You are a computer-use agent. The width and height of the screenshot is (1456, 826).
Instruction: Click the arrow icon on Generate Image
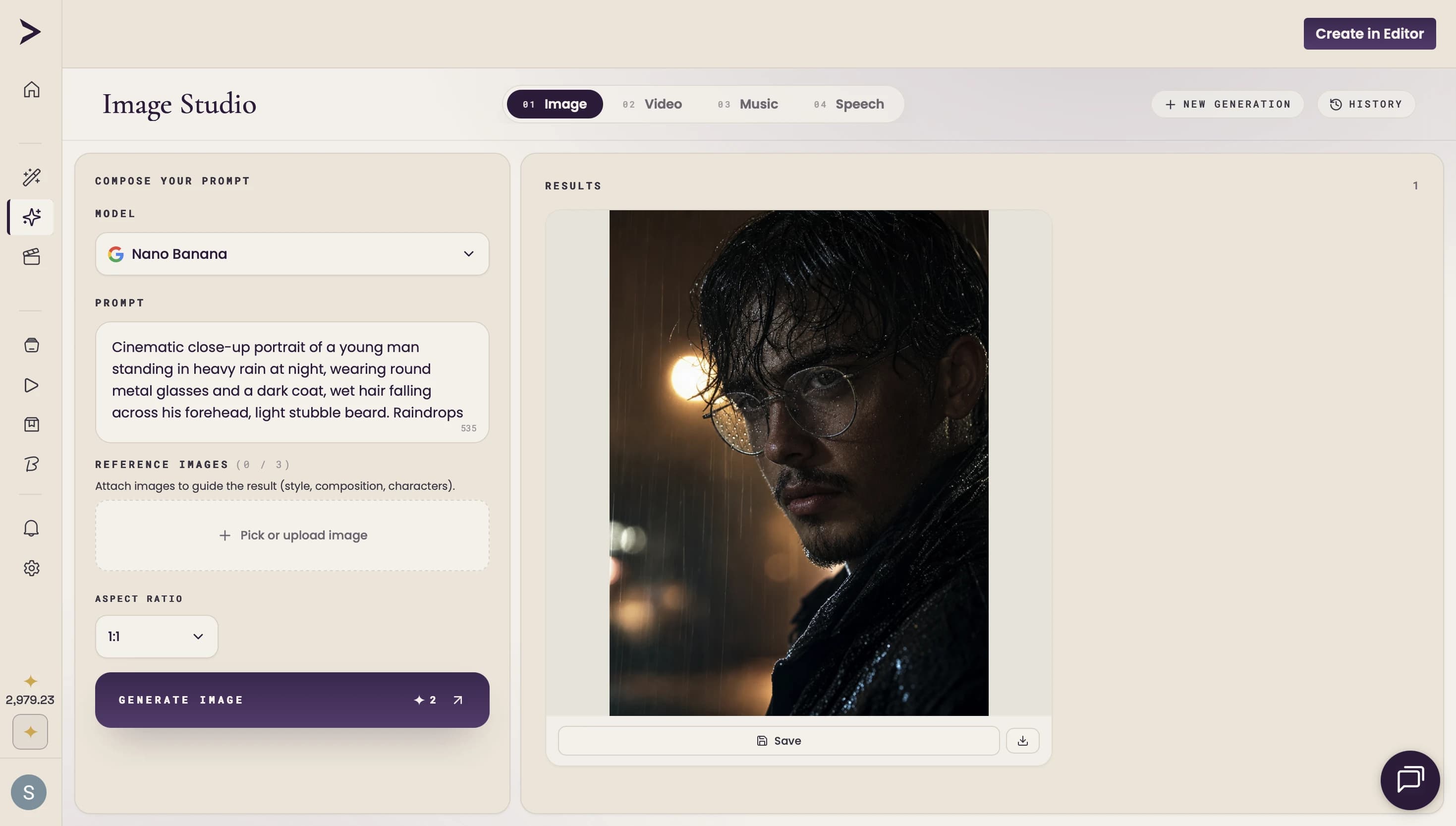click(457, 700)
